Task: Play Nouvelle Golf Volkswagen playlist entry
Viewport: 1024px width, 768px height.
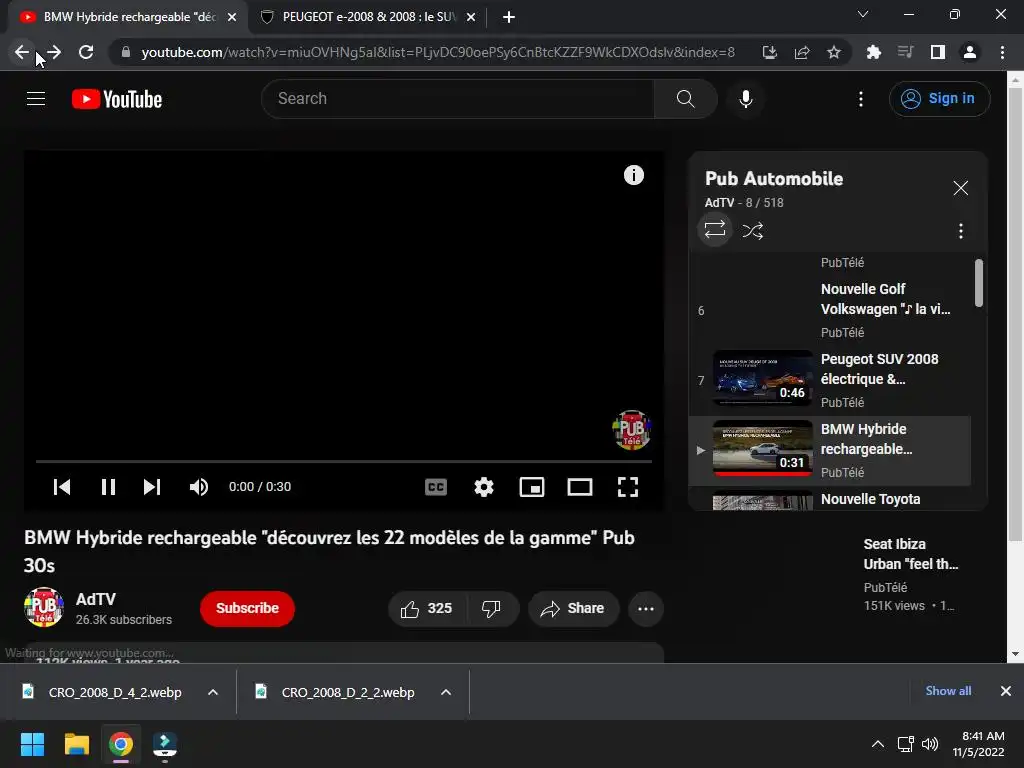Action: tap(831, 310)
